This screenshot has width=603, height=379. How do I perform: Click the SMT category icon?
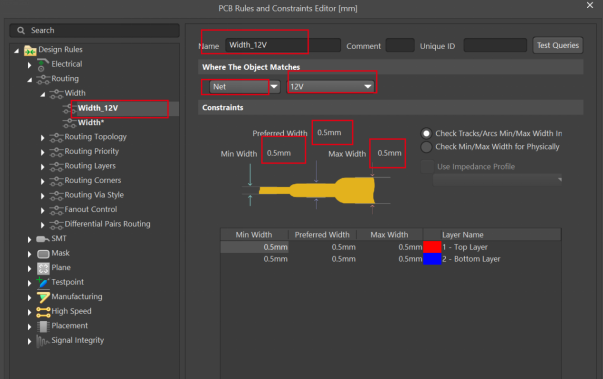tap(43, 239)
